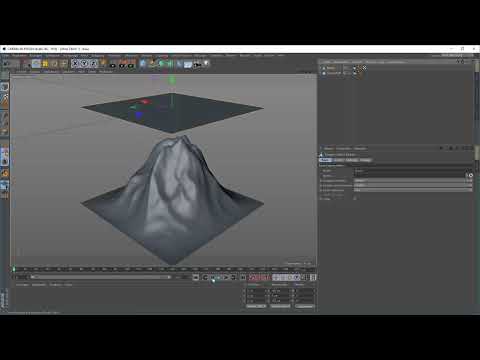480x360 pixels.
Task: Open the Object (Rel) dropdown in Coordinates
Action: 256,306
